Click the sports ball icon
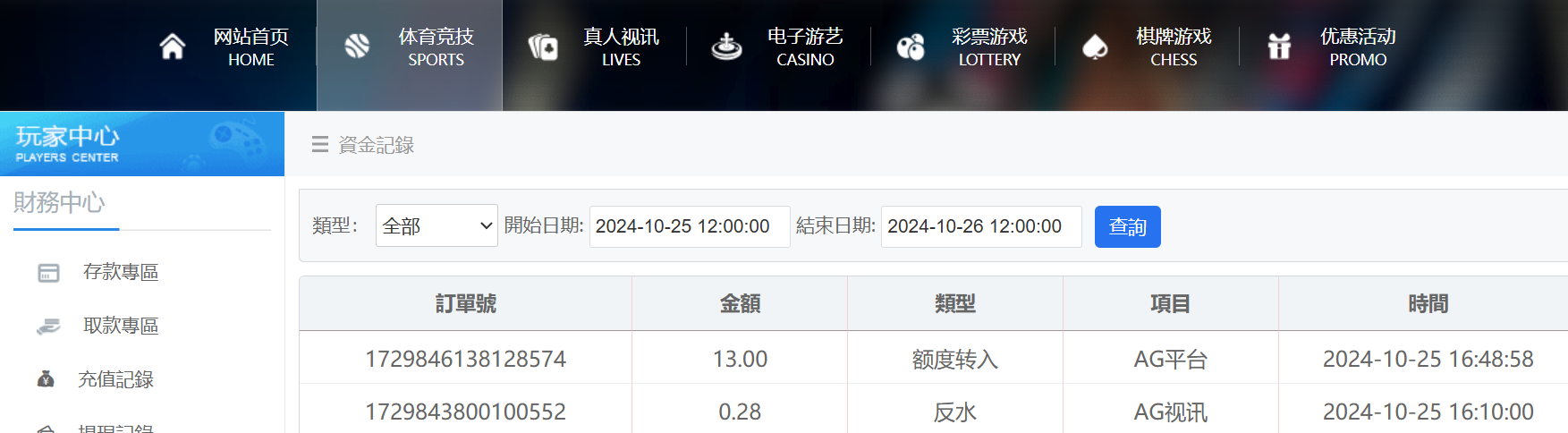The height and width of the screenshot is (433, 1568). 357,47
